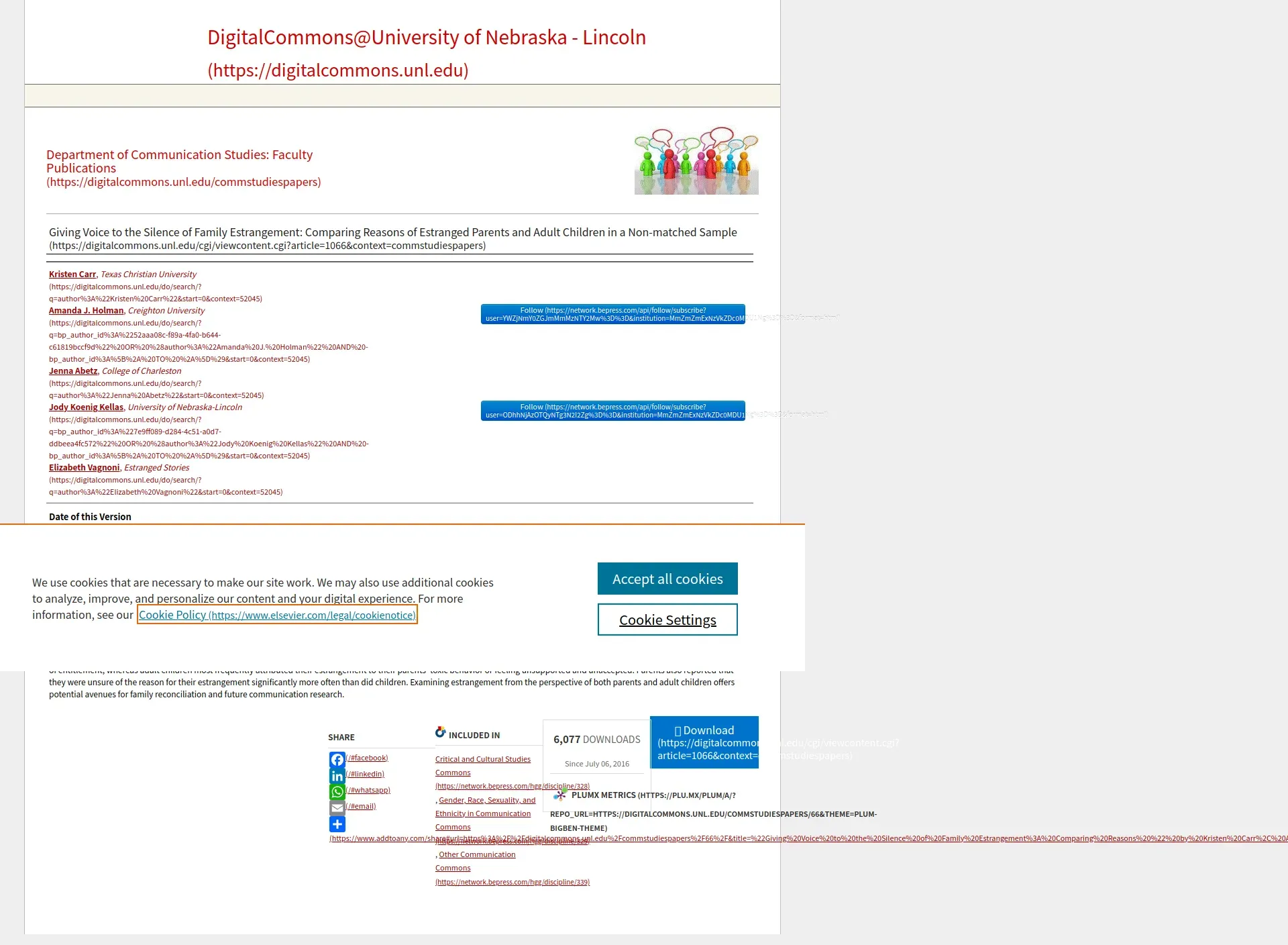1288x945 pixels.
Task: Click 'College of Charleston' affiliation text
Action: [142, 370]
